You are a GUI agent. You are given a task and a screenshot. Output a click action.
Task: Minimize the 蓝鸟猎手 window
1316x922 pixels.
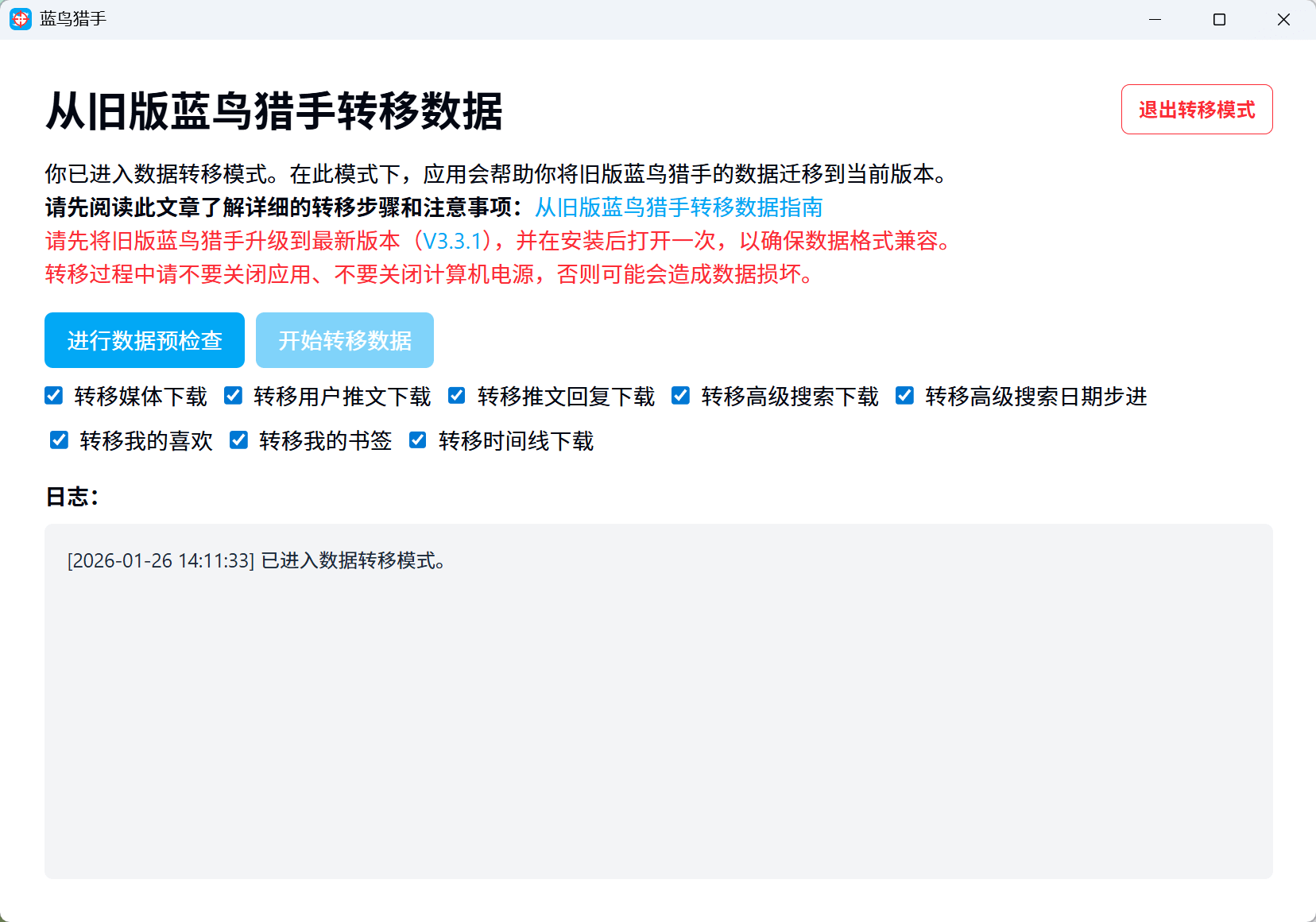click(x=1155, y=19)
